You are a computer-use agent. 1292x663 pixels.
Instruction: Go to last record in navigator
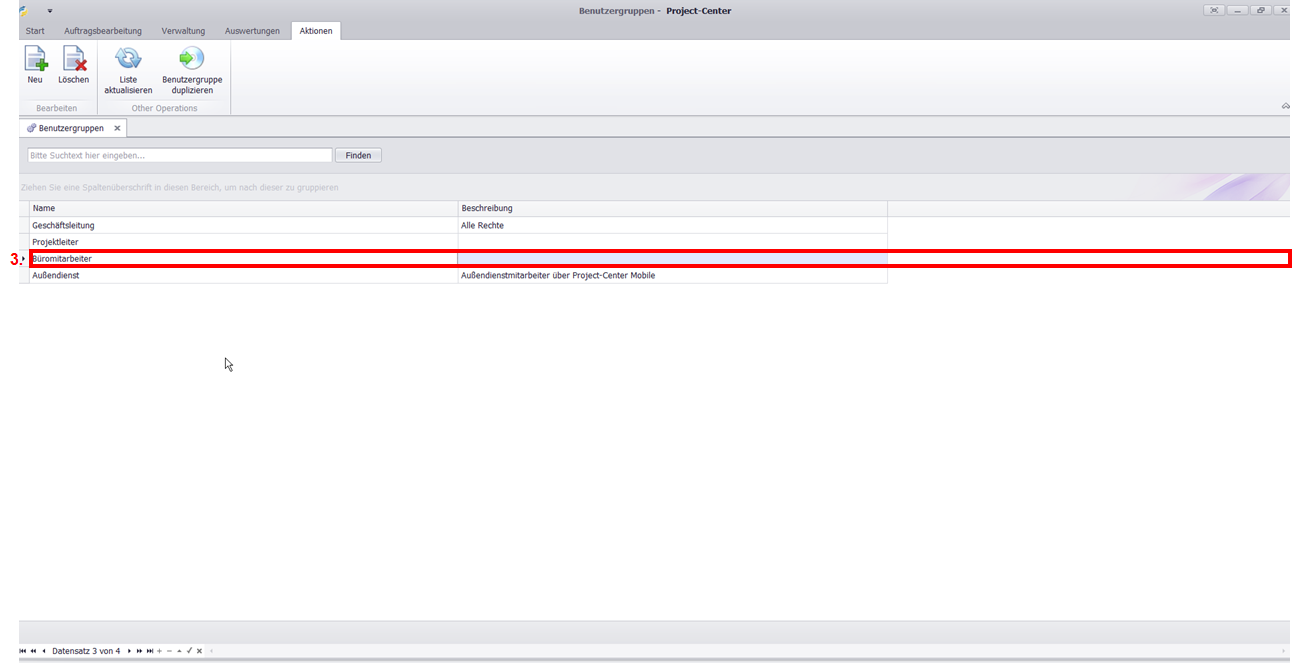pyautogui.click(x=150, y=651)
